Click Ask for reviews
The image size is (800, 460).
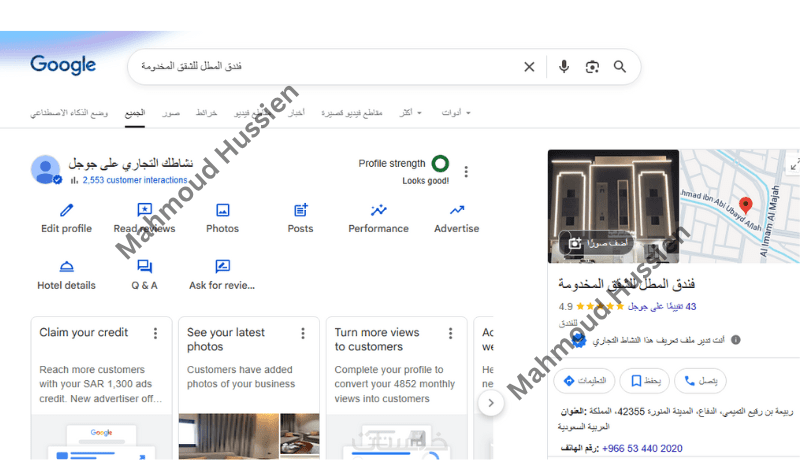click(x=222, y=275)
